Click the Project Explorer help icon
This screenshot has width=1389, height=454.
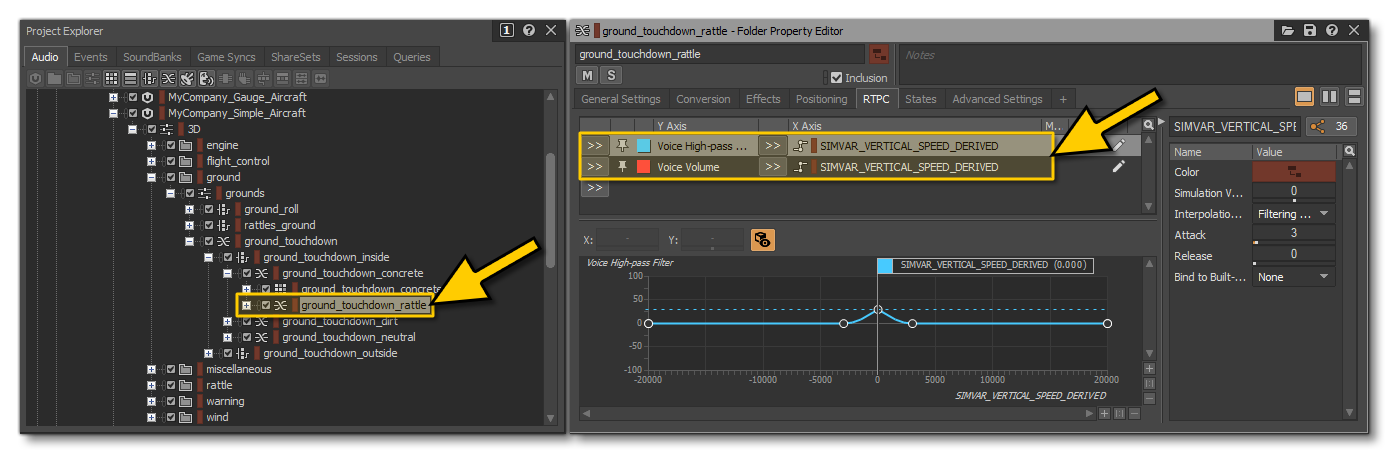[x=529, y=31]
